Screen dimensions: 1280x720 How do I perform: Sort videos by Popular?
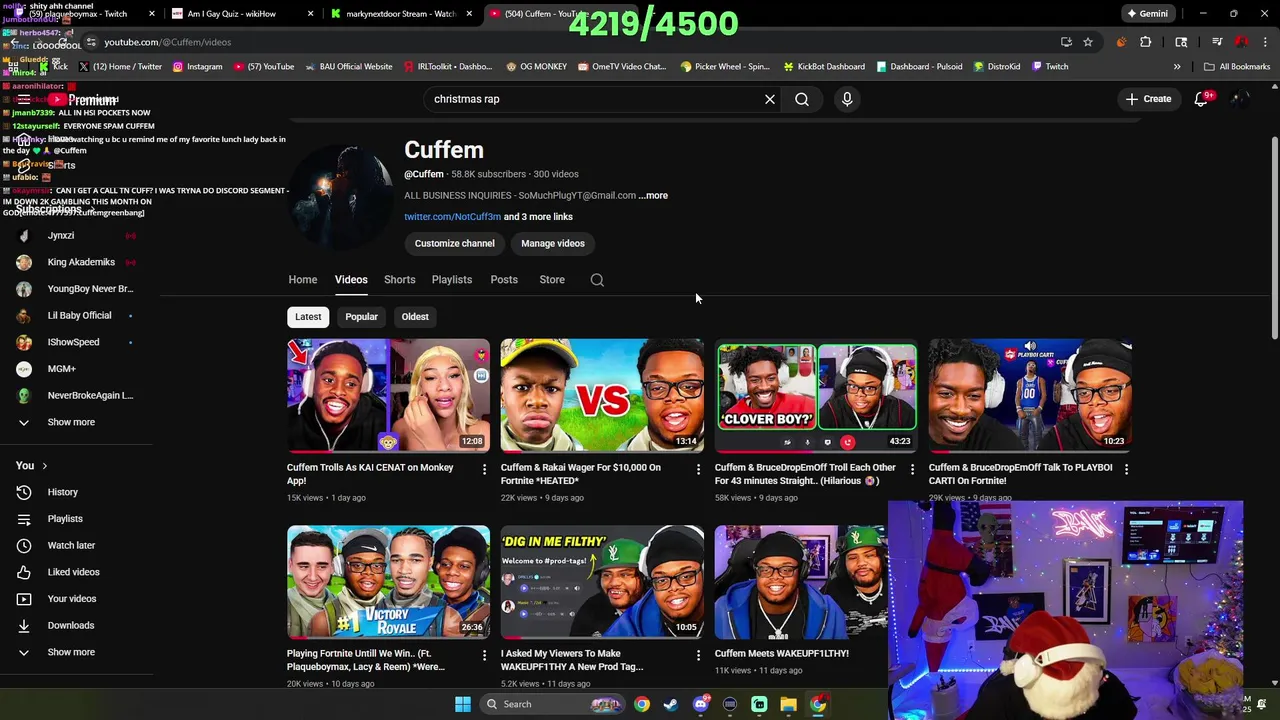click(362, 317)
